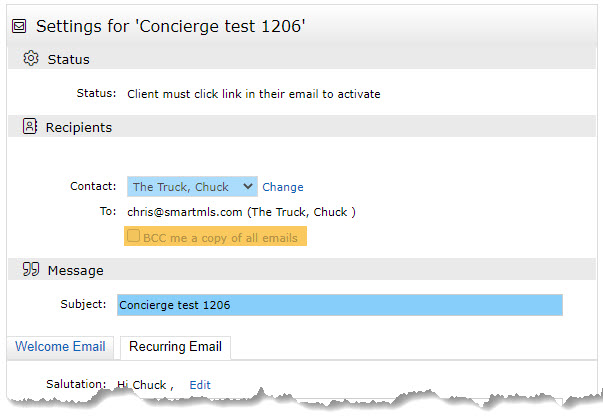Click the recipient email chris@smartmls.com
This screenshot has width=603, height=416.
click(x=185, y=212)
